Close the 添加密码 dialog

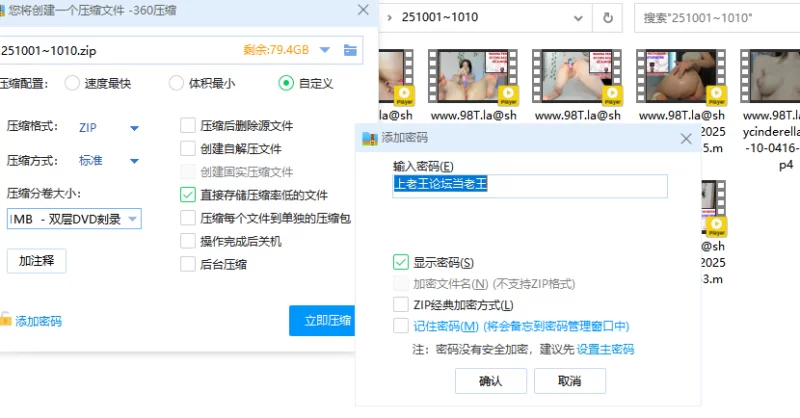(x=686, y=138)
